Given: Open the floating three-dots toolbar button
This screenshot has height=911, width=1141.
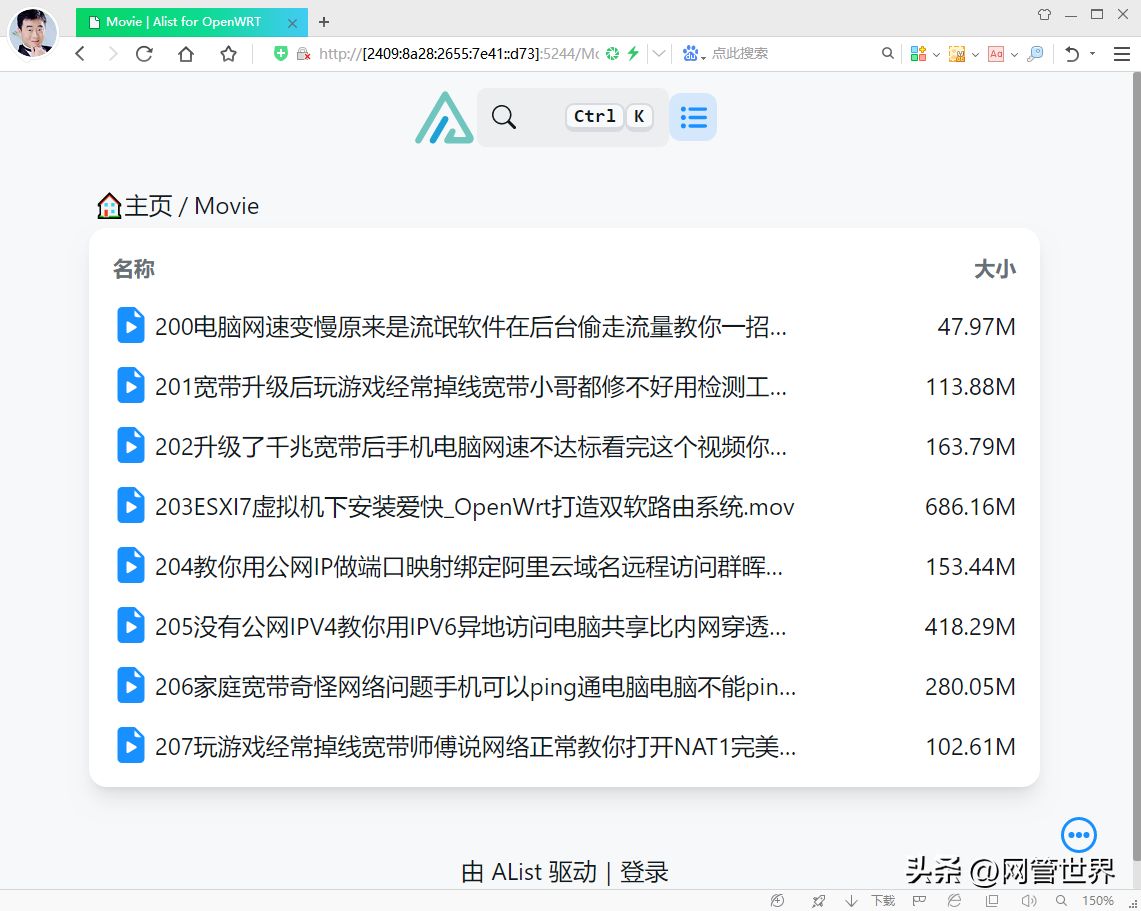Looking at the screenshot, I should click(1078, 835).
